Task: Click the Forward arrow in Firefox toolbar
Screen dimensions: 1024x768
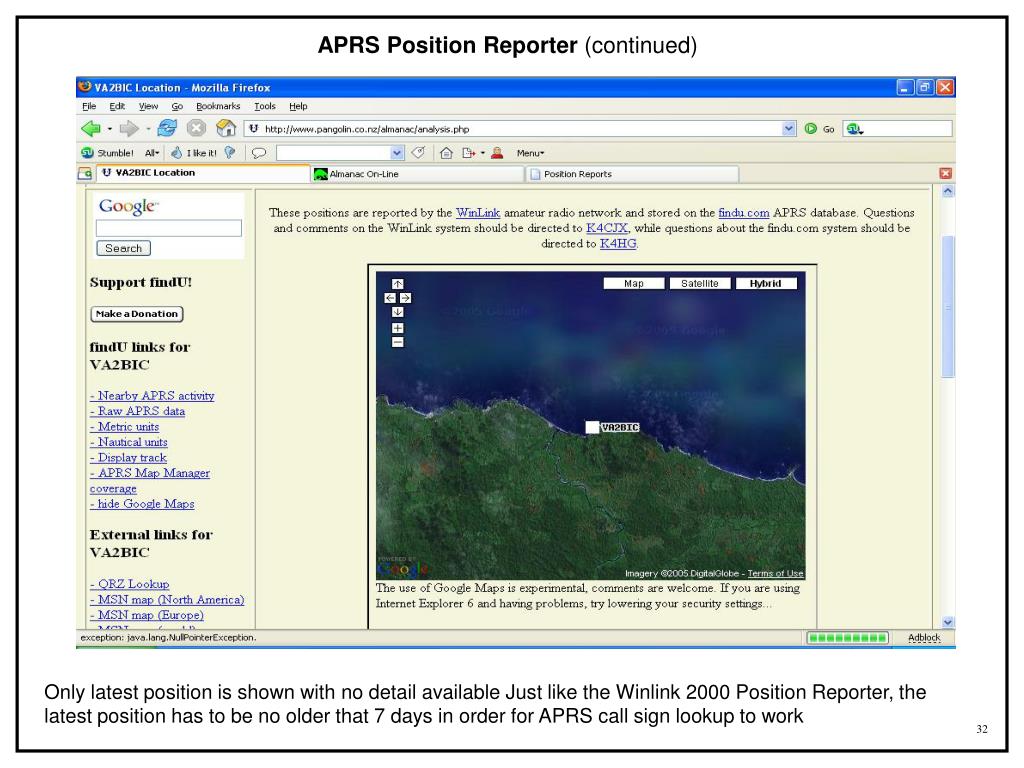Action: pyautogui.click(x=129, y=129)
